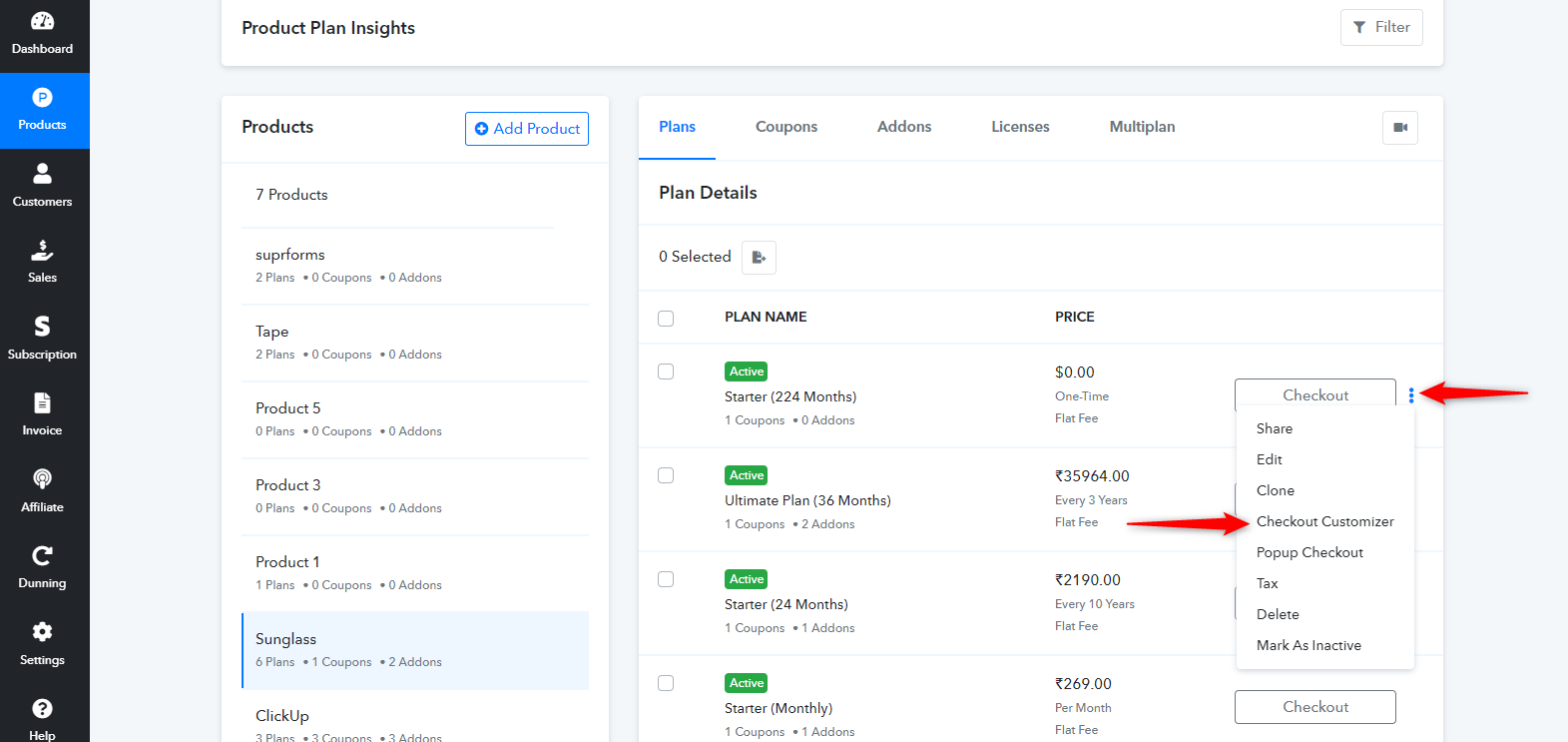The height and width of the screenshot is (742, 1568).
Task: Open the Dashboard sidebar icon
Action: pos(43,21)
